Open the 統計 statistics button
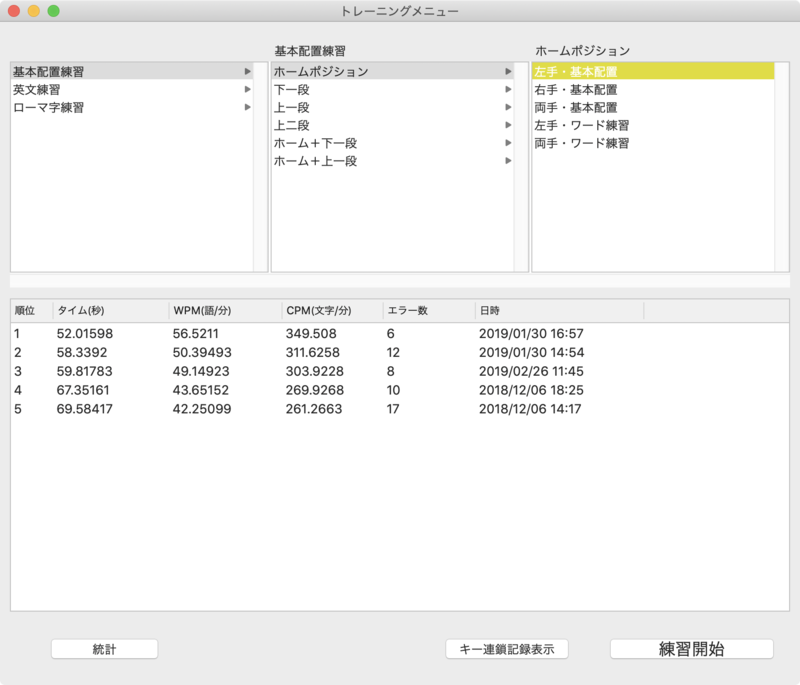 [x=105, y=649]
